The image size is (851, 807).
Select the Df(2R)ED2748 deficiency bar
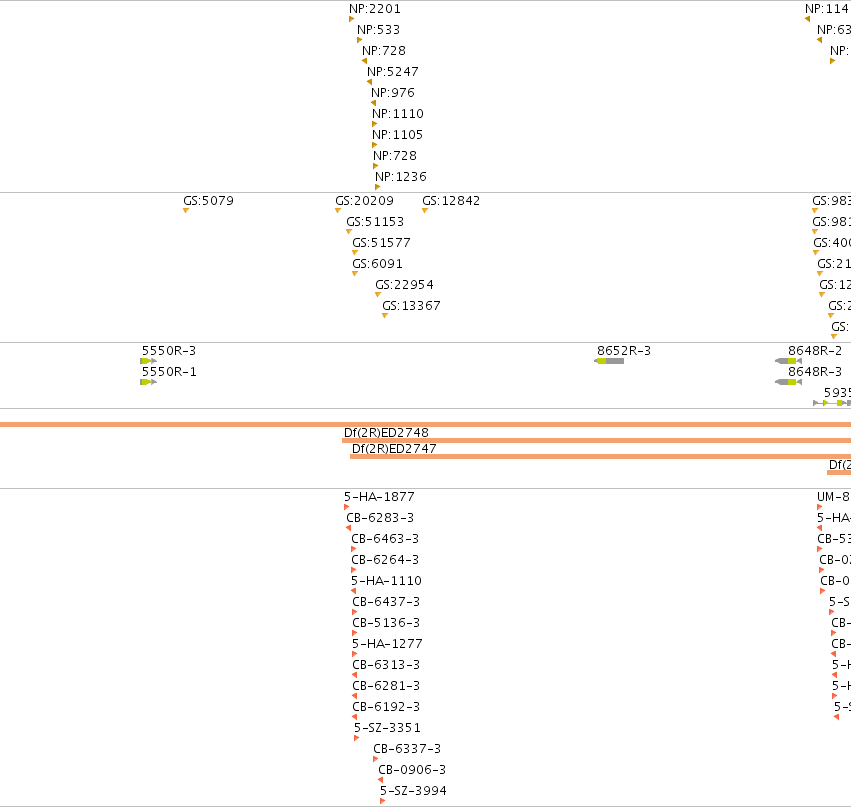(x=596, y=441)
